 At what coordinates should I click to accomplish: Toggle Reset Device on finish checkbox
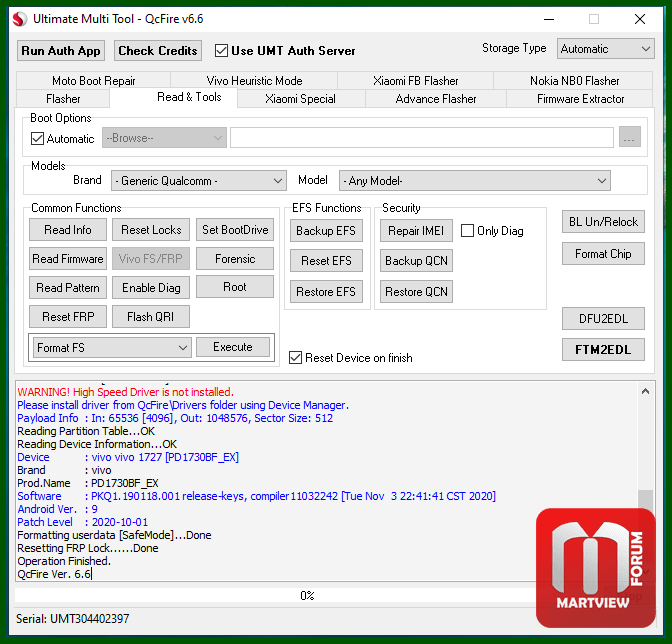(295, 357)
